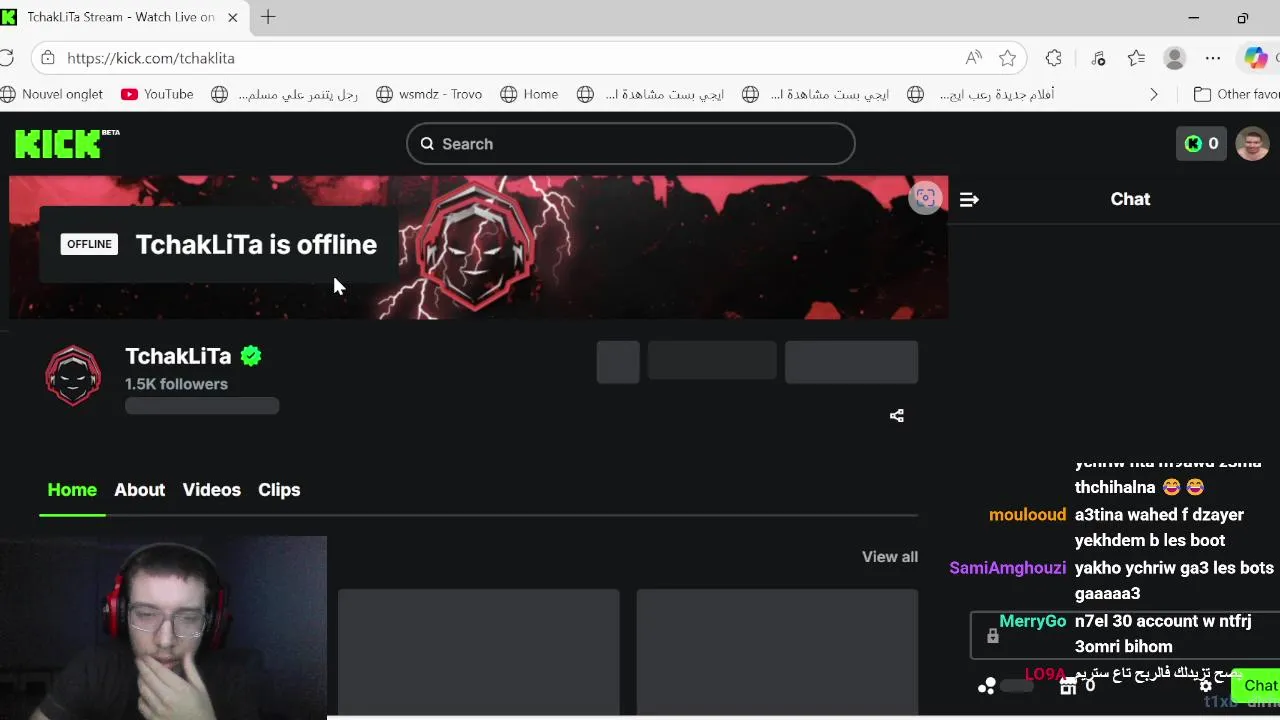Open the channel points bubbles icon
Screen dimensions: 1280x720
pyautogui.click(x=987, y=685)
